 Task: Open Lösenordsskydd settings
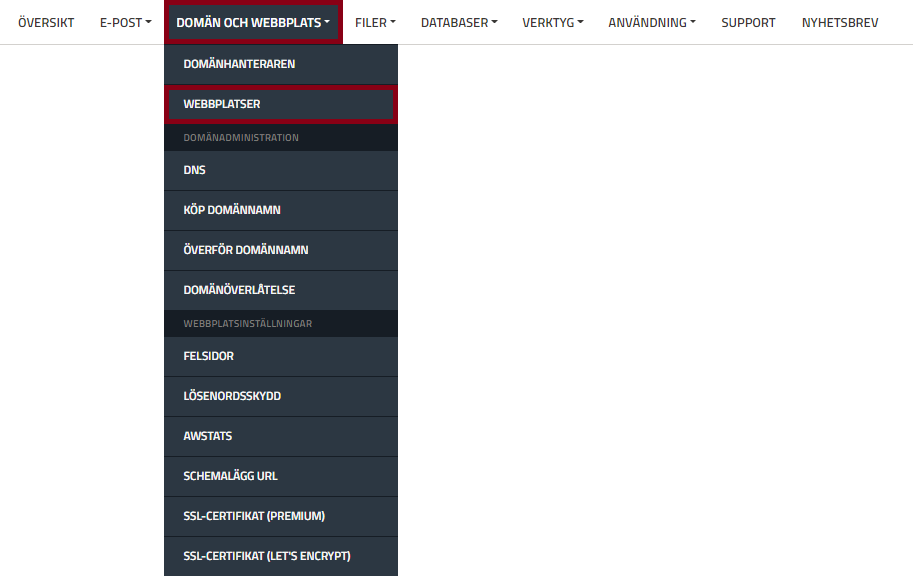[281, 396]
